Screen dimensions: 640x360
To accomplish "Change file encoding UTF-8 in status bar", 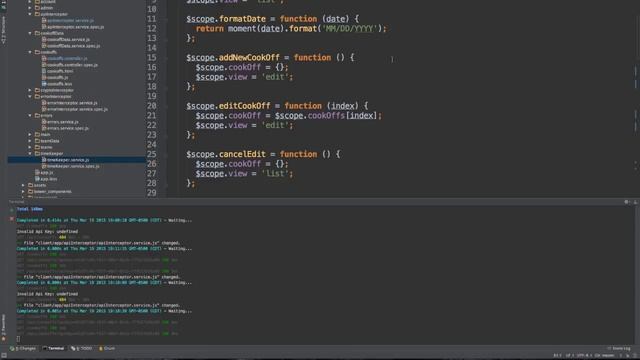I will point(584,356).
